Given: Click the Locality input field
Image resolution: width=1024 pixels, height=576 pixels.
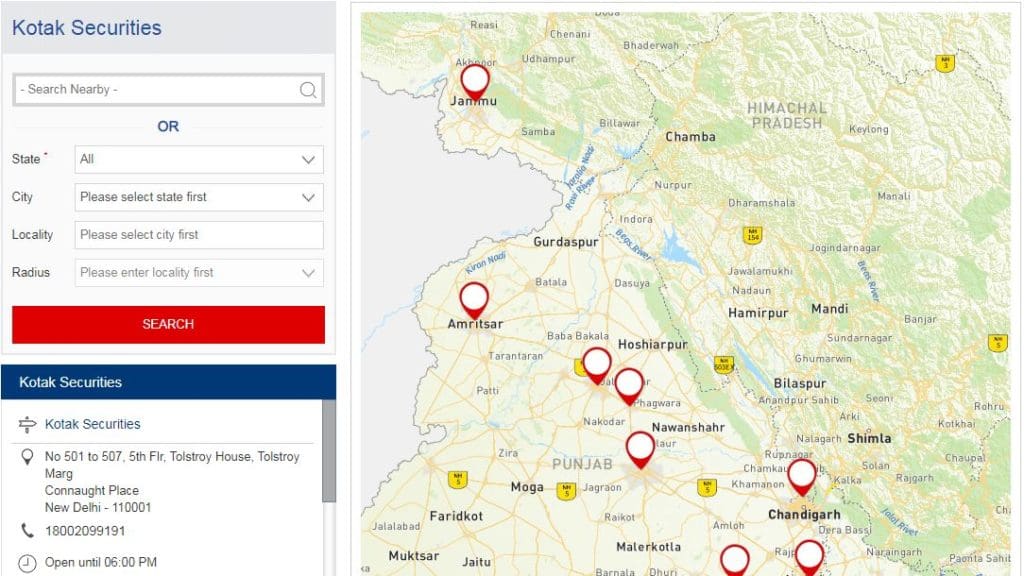Looking at the screenshot, I should coord(199,235).
